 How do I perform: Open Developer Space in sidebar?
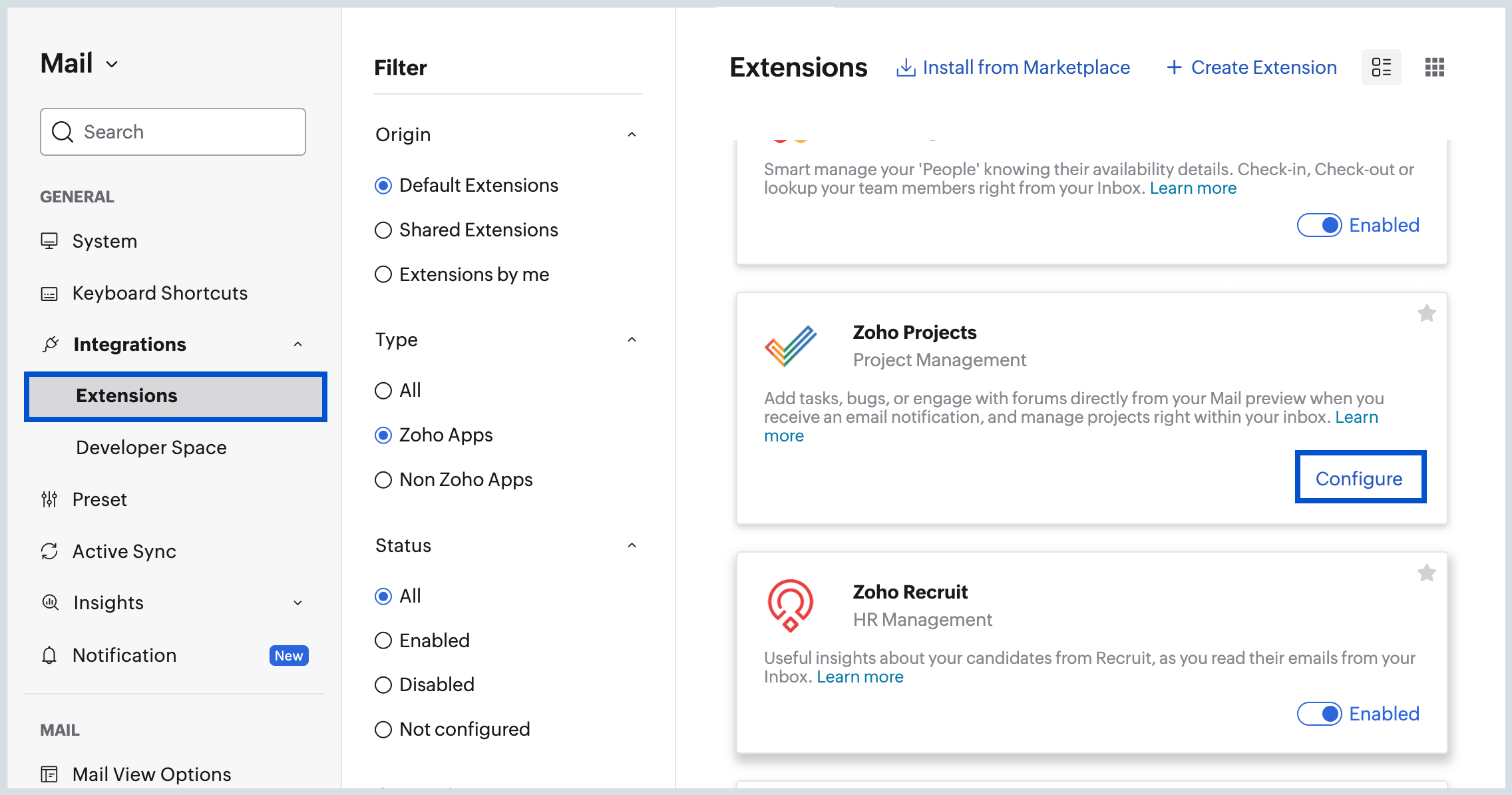151,447
